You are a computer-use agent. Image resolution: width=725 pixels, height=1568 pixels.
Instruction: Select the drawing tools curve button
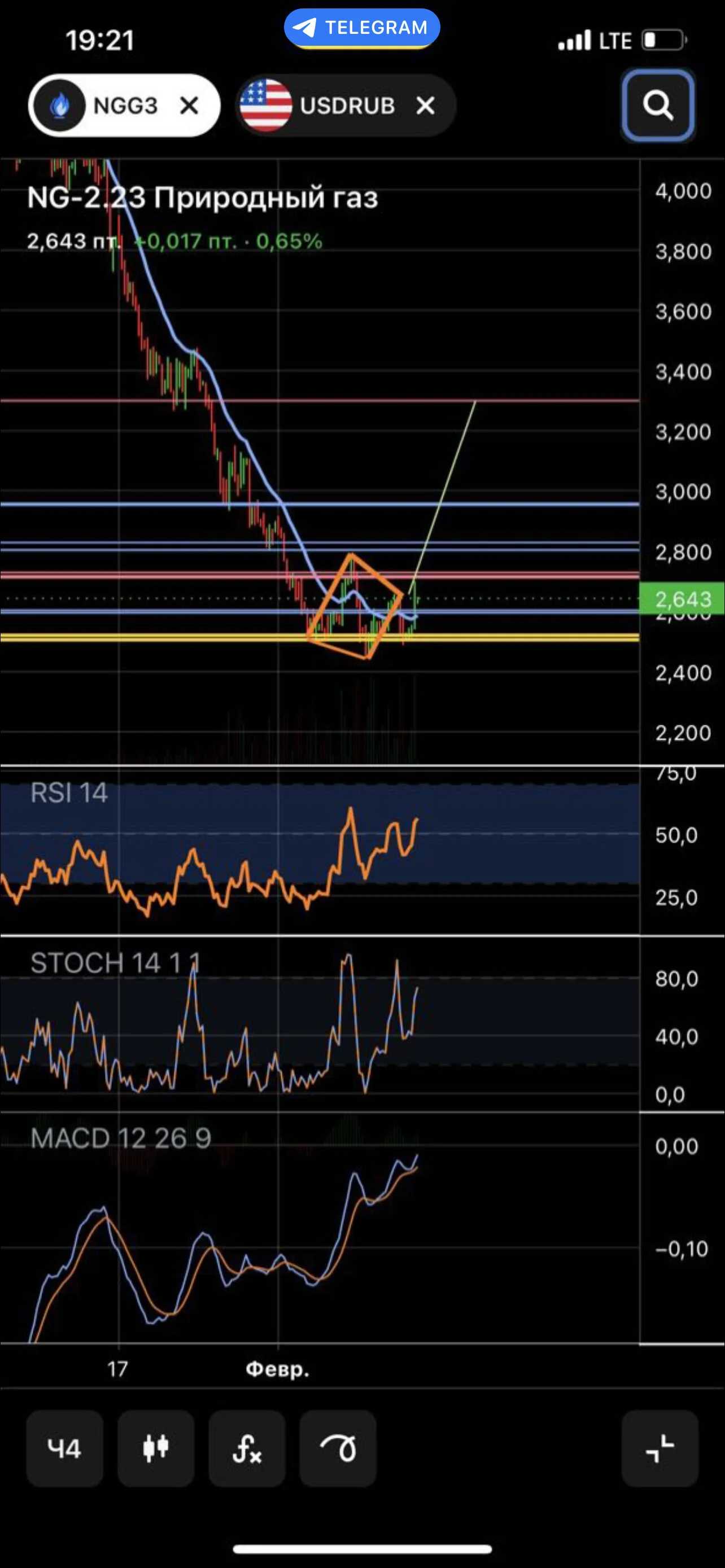tap(338, 1449)
